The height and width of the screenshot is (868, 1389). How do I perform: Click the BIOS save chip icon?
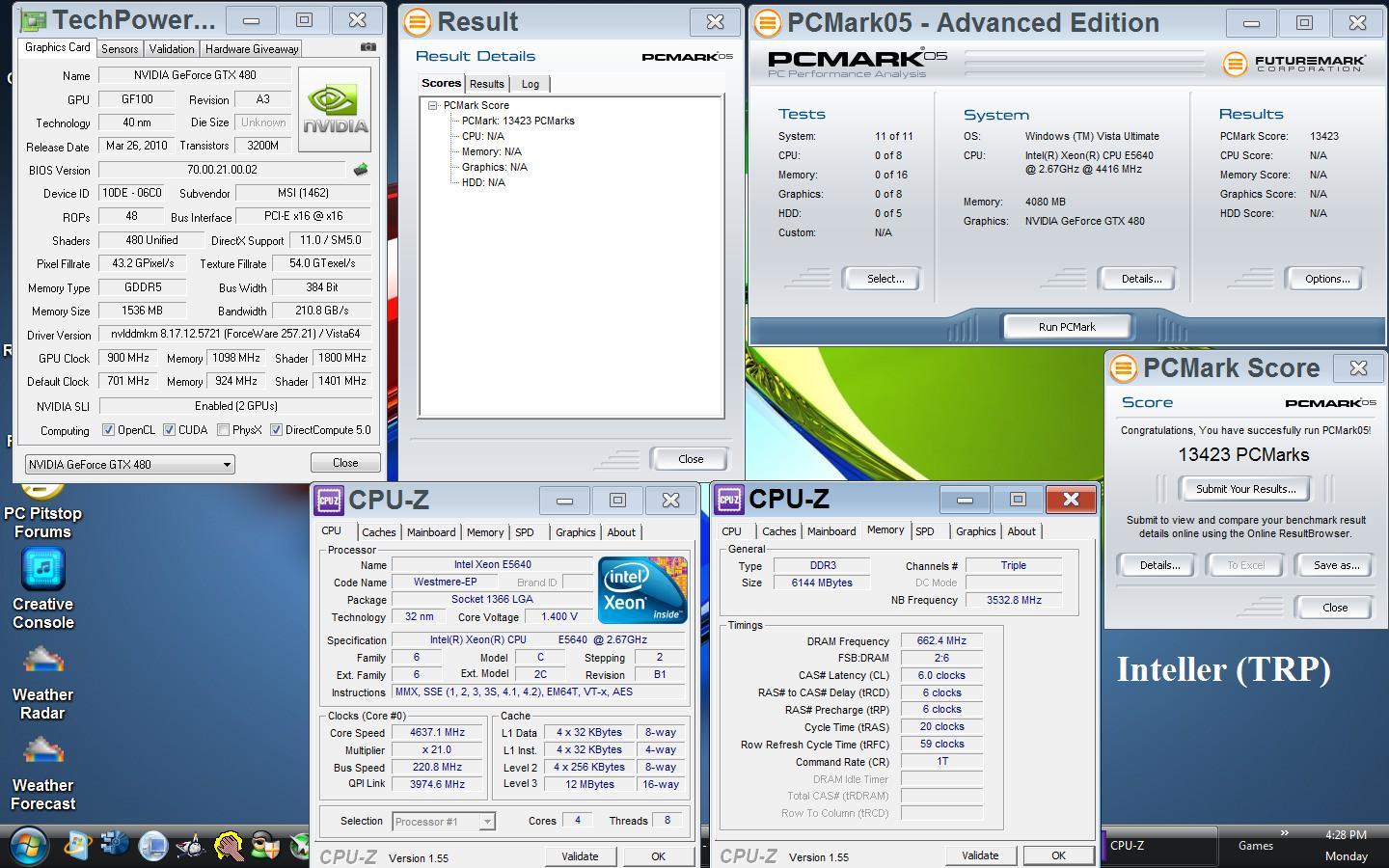coord(361,170)
